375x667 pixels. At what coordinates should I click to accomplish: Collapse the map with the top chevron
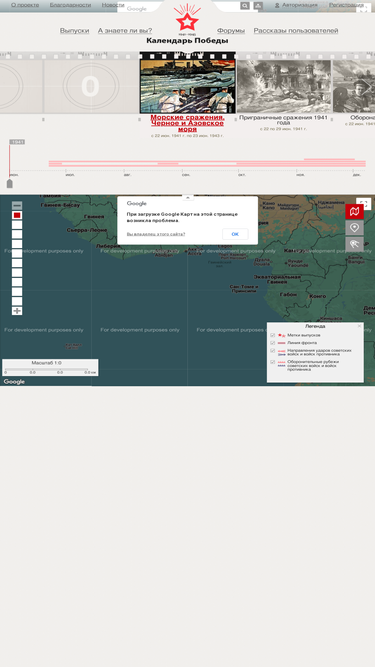(188, 197)
